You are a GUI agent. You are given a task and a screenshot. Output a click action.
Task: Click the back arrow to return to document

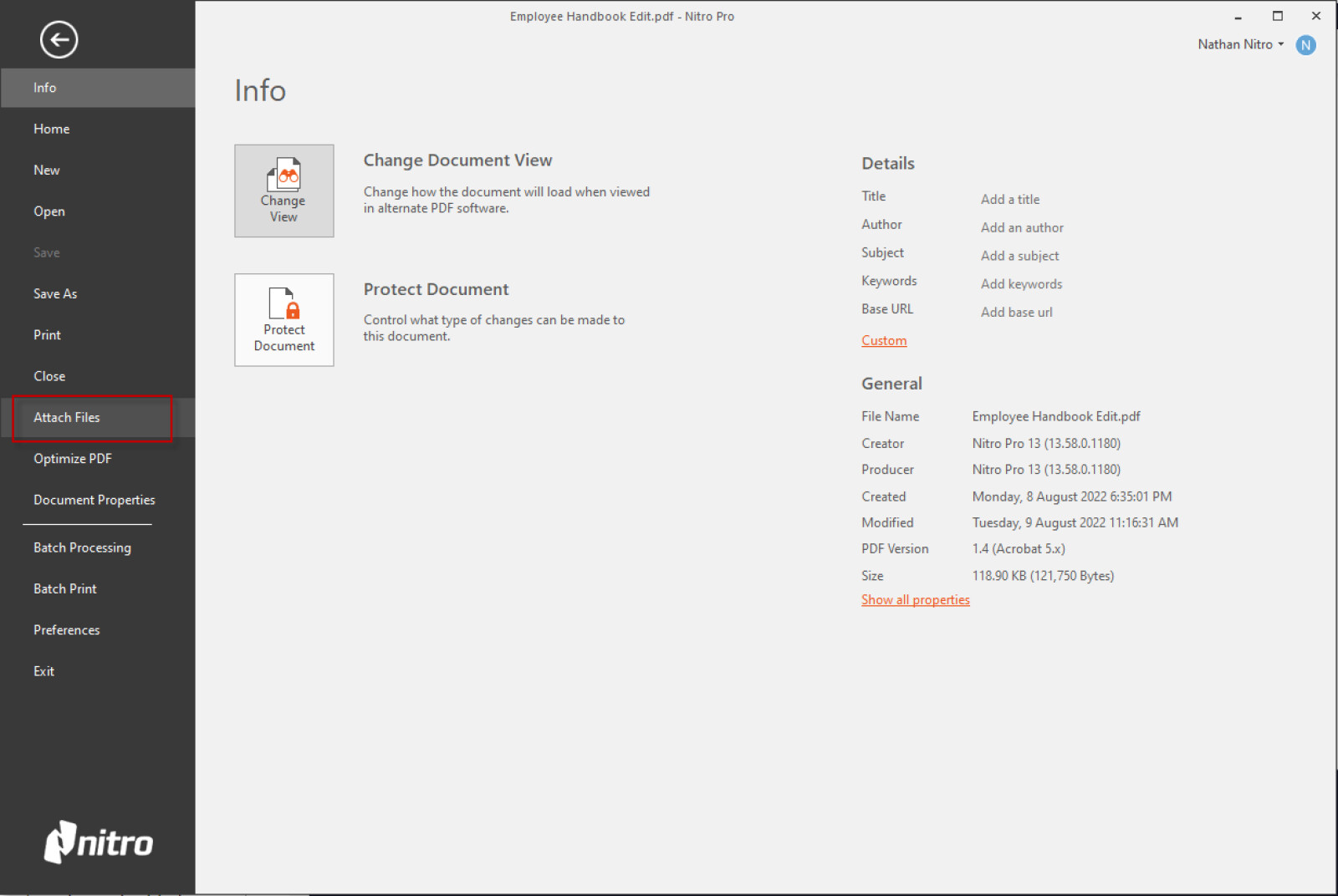(59, 39)
